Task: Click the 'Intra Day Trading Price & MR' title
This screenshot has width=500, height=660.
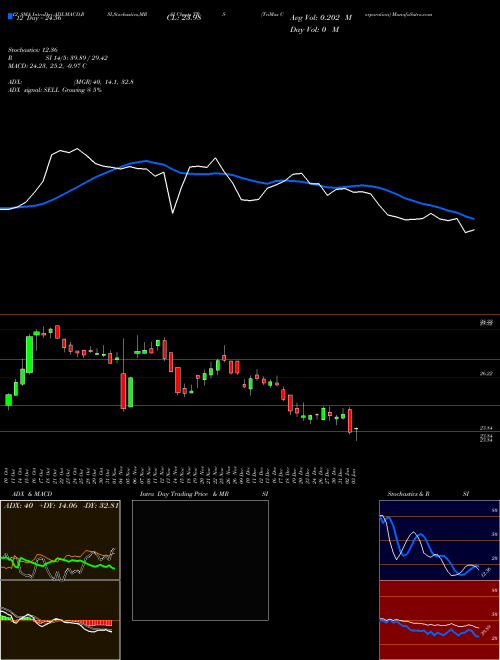Action: pyautogui.click(x=184, y=494)
